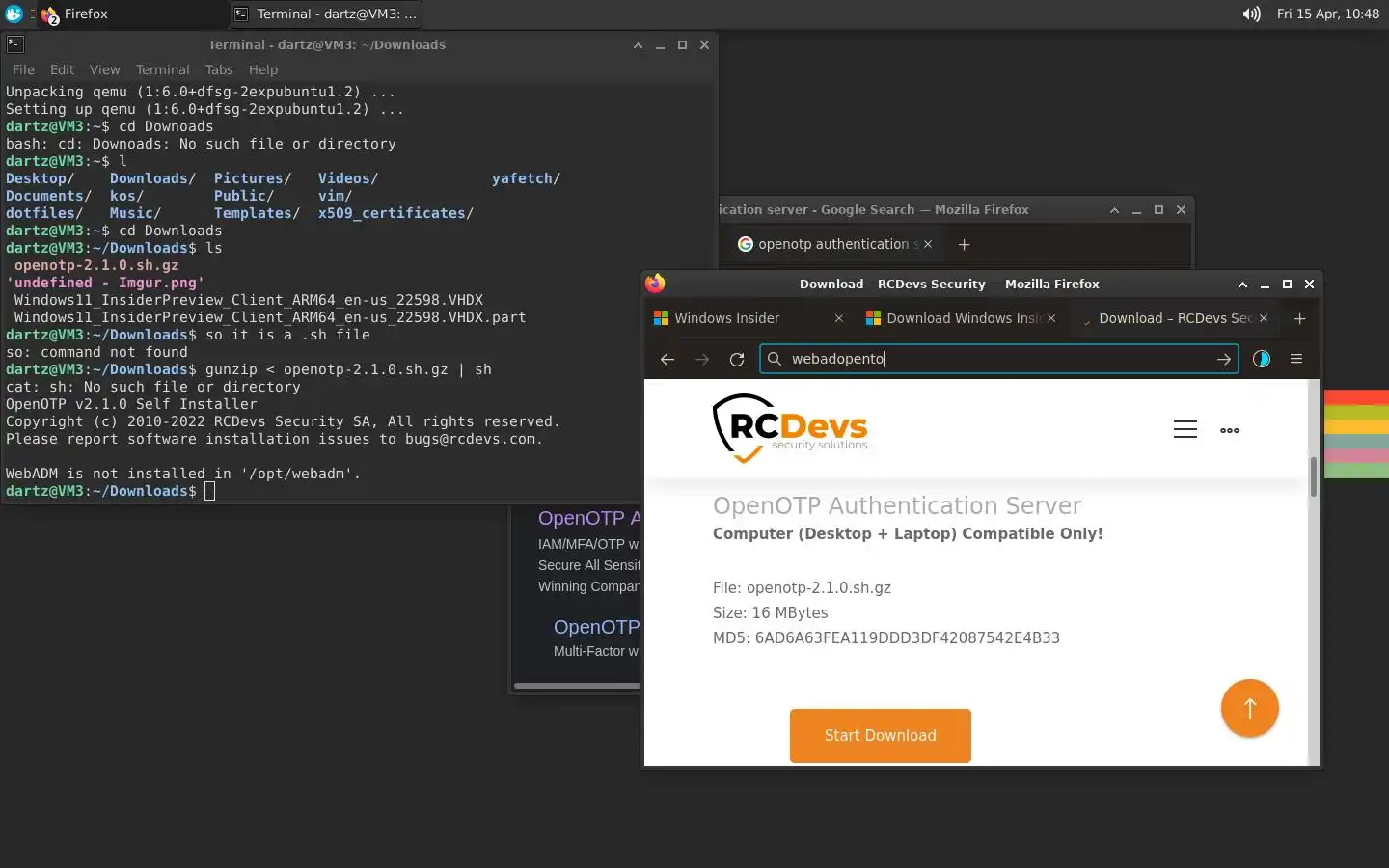1389x868 pixels.
Task: Click the OpenOTP A… link in background page
Action: point(589,518)
